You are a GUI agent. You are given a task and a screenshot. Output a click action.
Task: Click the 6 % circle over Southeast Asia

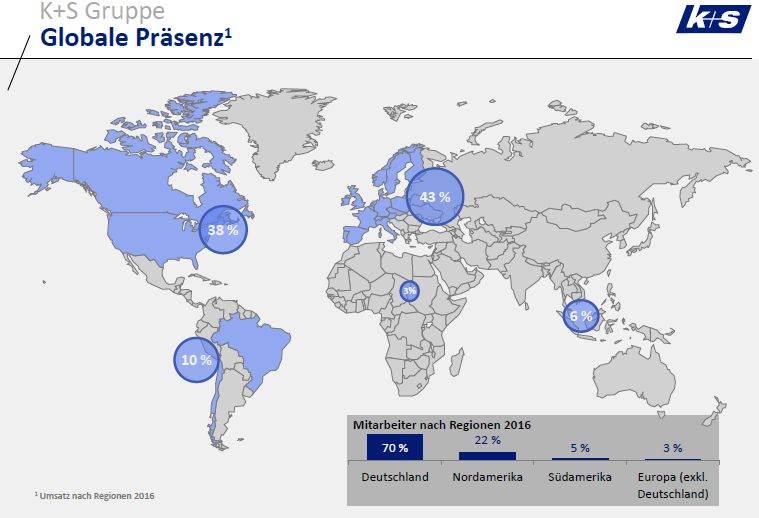581,316
